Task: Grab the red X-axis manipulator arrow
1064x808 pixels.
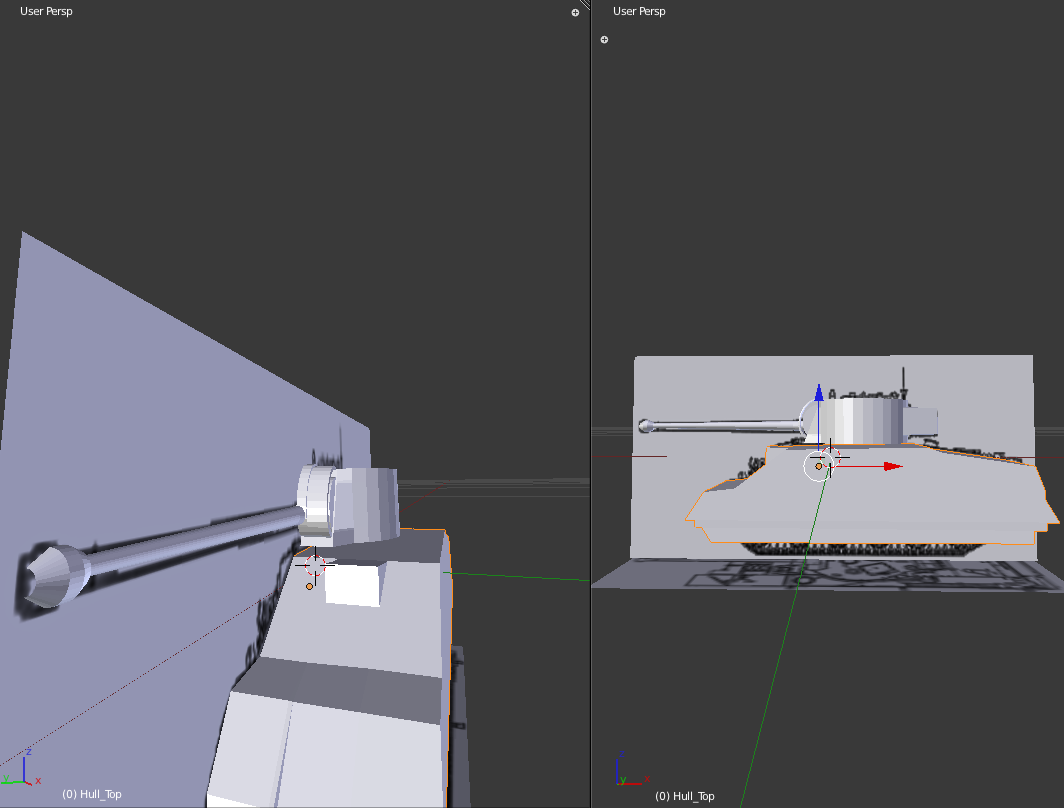Action: [x=892, y=466]
